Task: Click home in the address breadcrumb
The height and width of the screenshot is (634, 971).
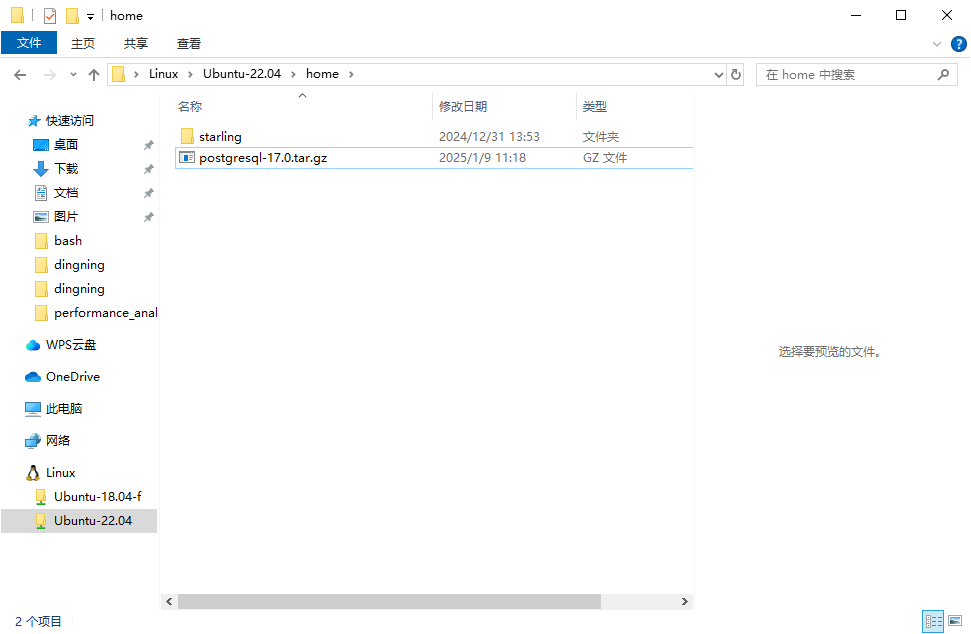Action: (322, 74)
